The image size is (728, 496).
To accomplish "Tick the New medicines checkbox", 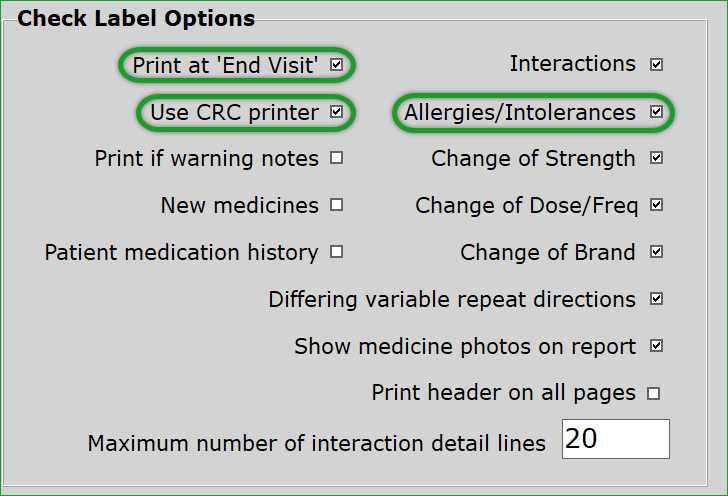I will point(337,205).
